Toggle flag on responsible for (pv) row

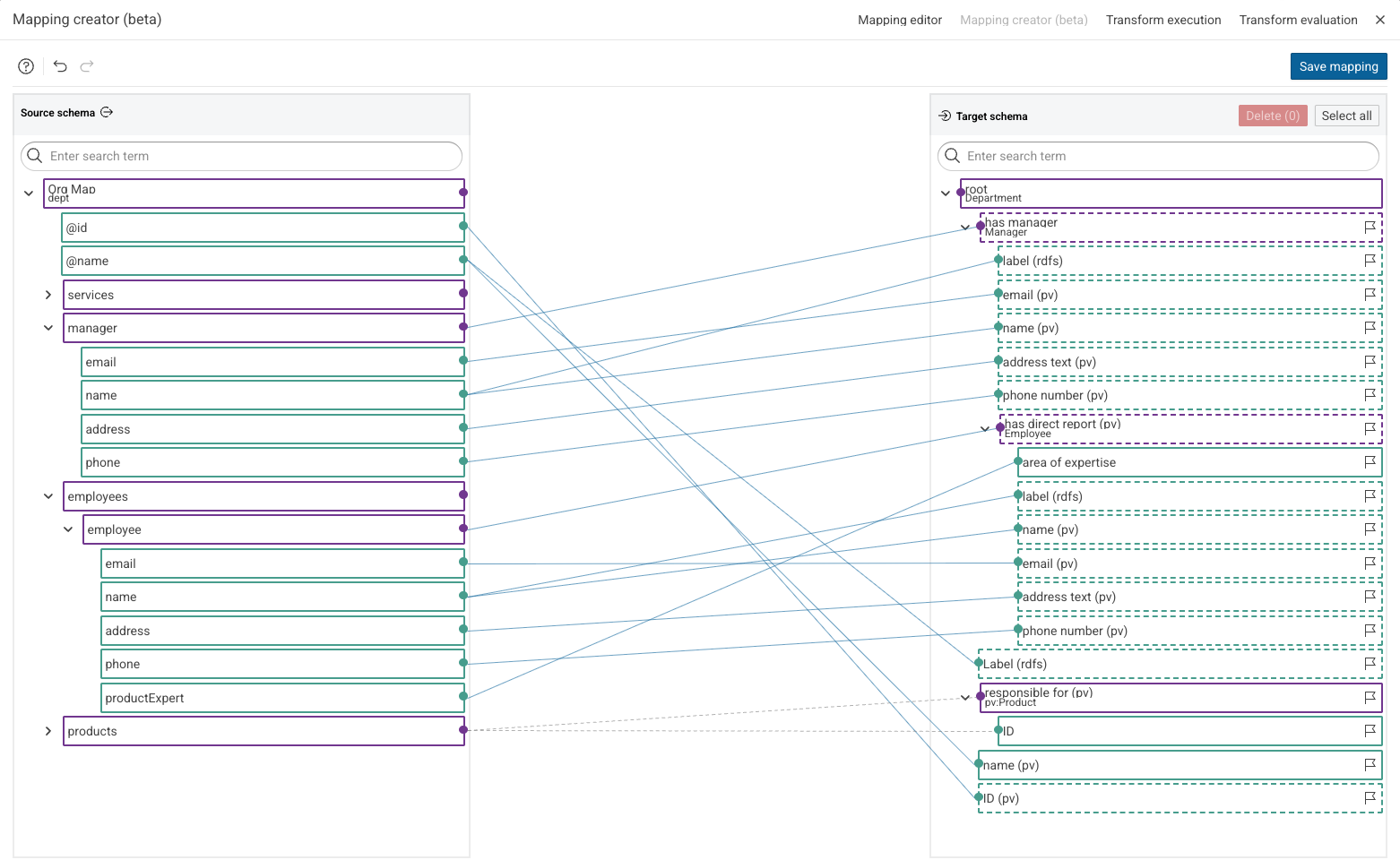[x=1370, y=698]
